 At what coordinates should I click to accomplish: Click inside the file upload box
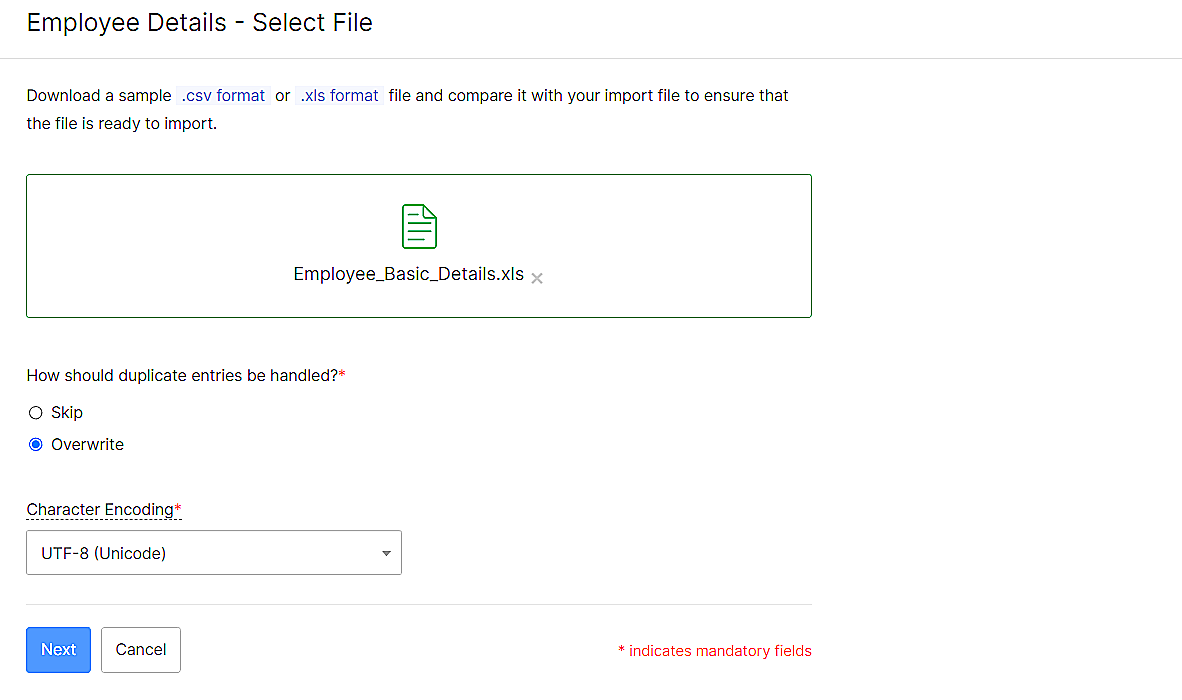419,245
